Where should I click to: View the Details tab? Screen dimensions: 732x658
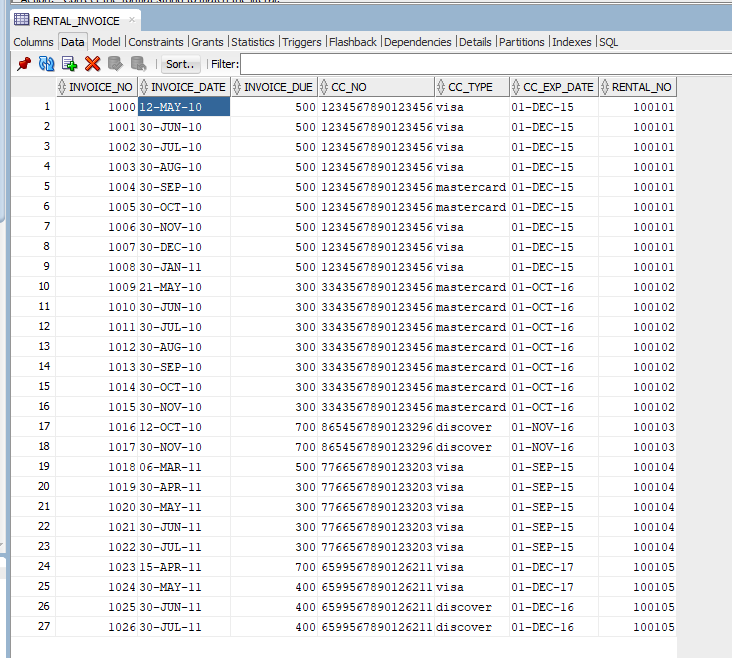[x=475, y=42]
